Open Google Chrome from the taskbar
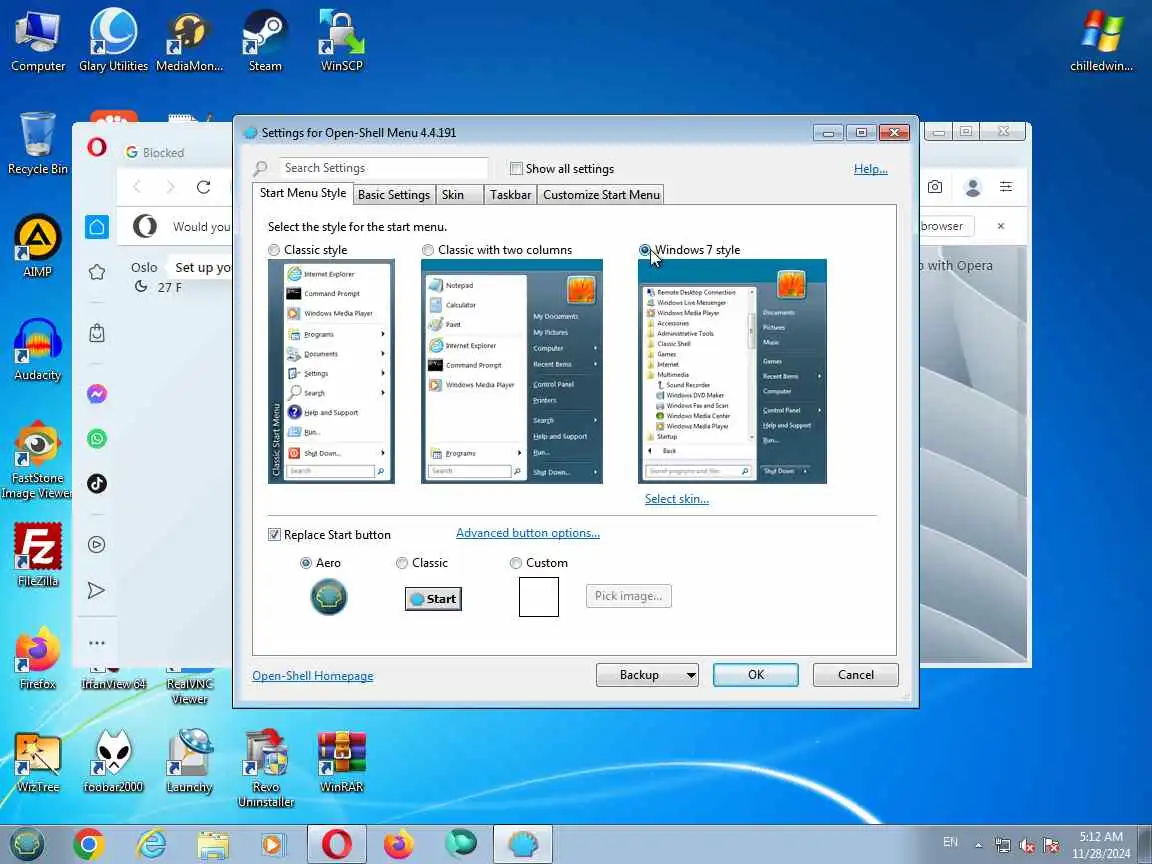Image resolution: width=1152 pixels, height=864 pixels. coord(89,845)
